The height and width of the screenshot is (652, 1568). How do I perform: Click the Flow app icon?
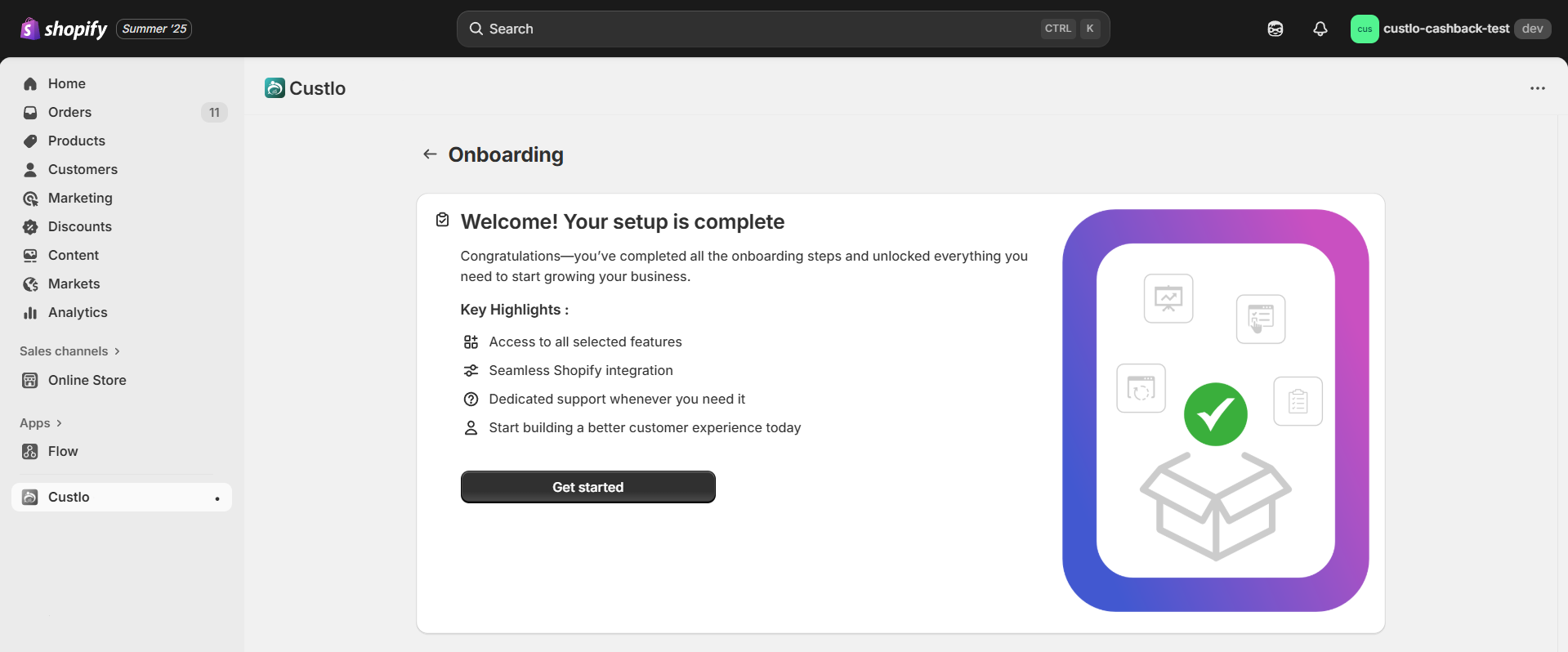tap(30, 451)
